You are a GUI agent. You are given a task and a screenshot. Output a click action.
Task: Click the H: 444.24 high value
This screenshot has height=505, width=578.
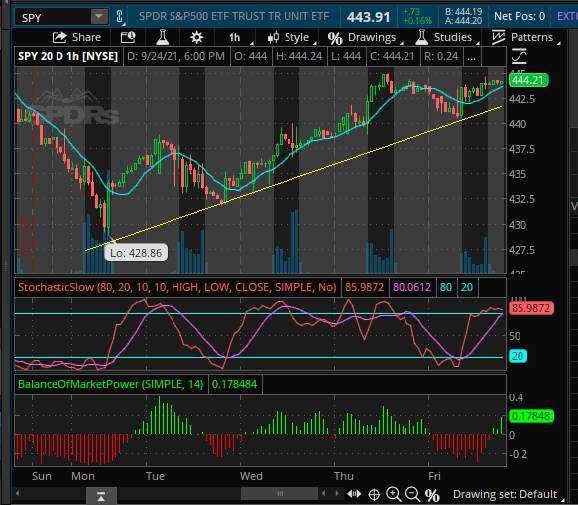(299, 56)
